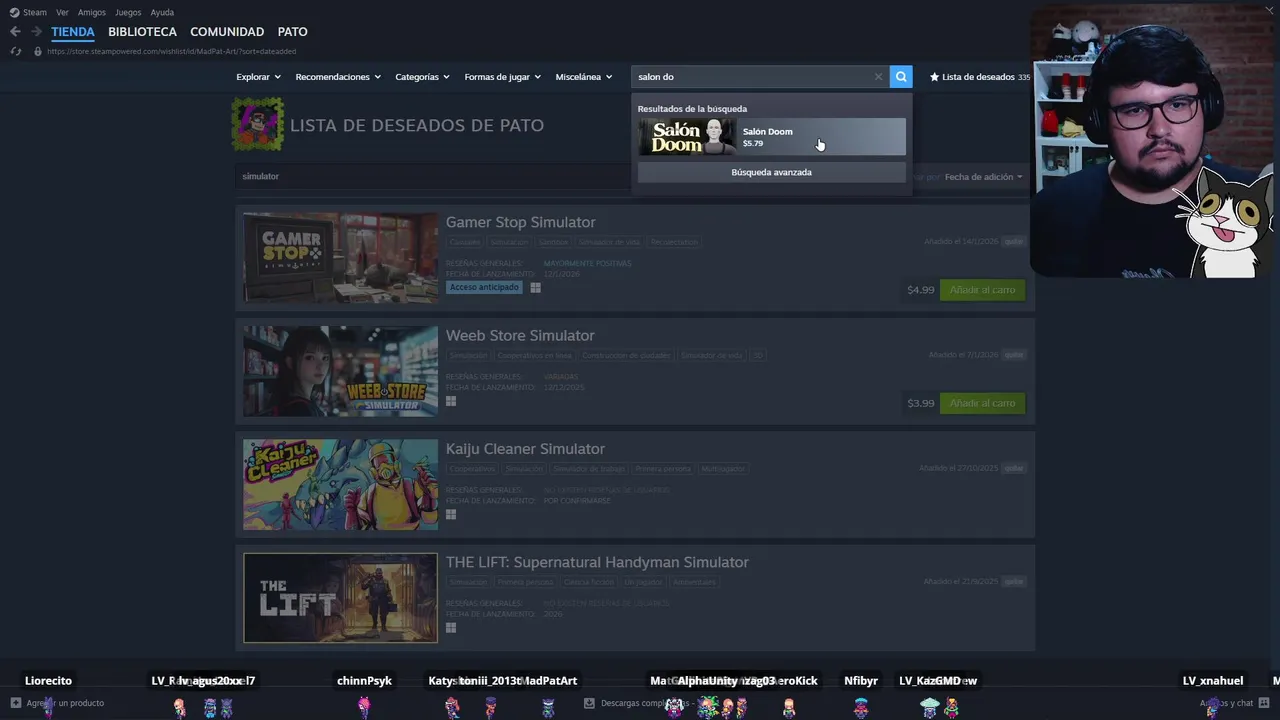Screen dimensions: 1280x720
Task: Expand the Formas de jugar dropdown
Action: pos(502,77)
